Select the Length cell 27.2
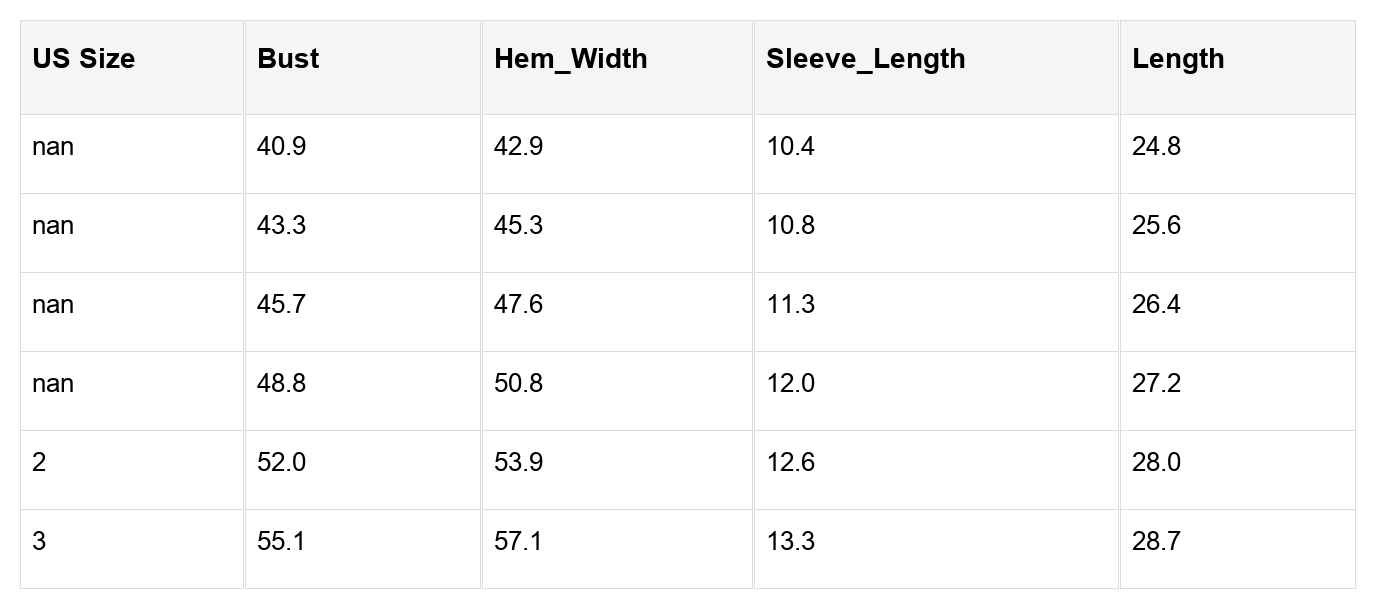1375x608 pixels. click(x=1156, y=384)
